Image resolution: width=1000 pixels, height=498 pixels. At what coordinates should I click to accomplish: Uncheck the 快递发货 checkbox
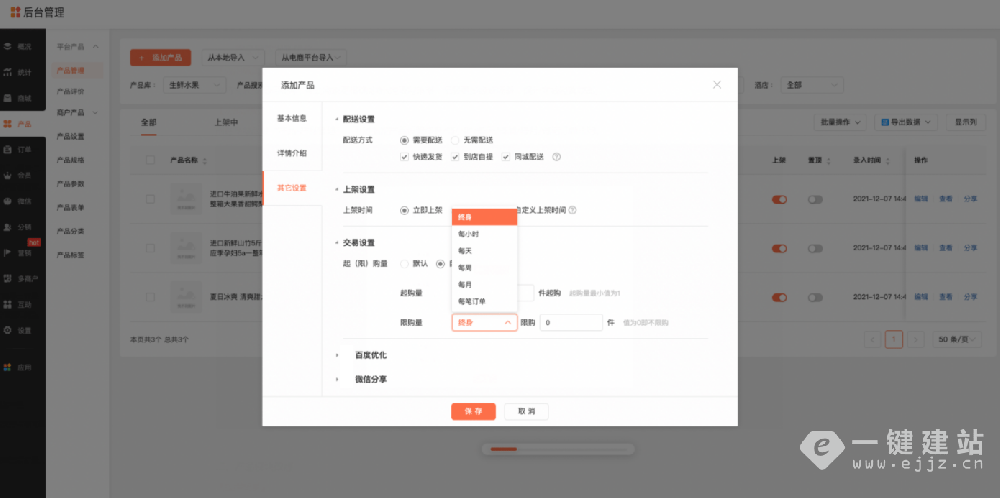[404, 157]
